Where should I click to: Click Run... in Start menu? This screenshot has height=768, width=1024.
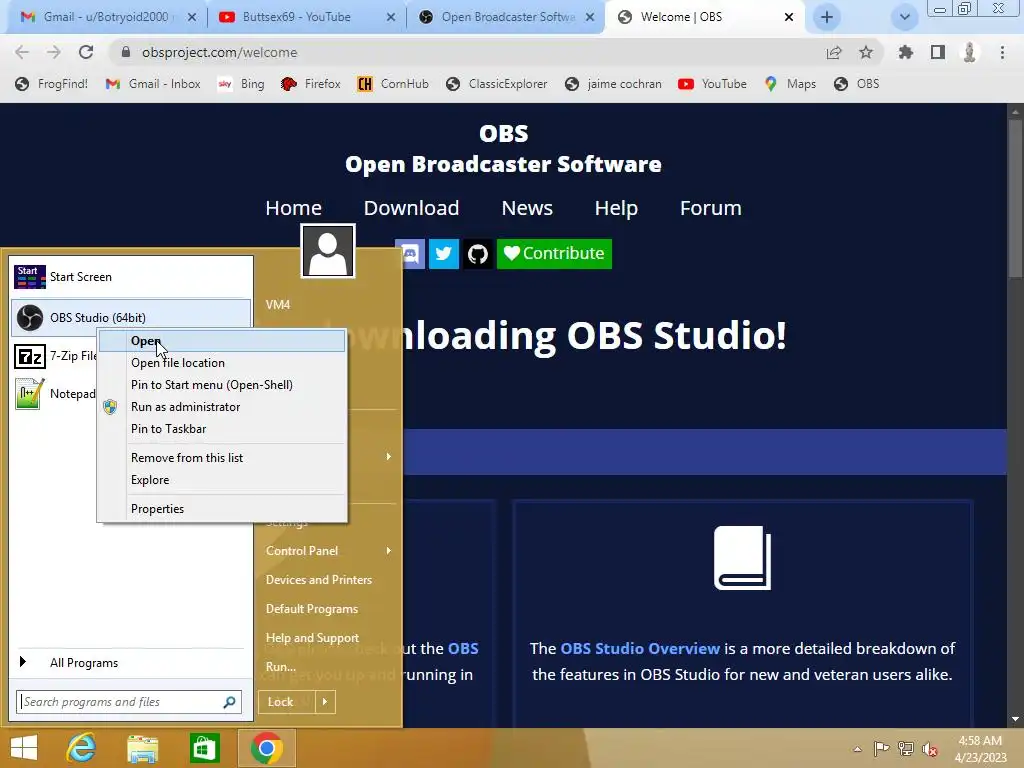tap(281, 667)
